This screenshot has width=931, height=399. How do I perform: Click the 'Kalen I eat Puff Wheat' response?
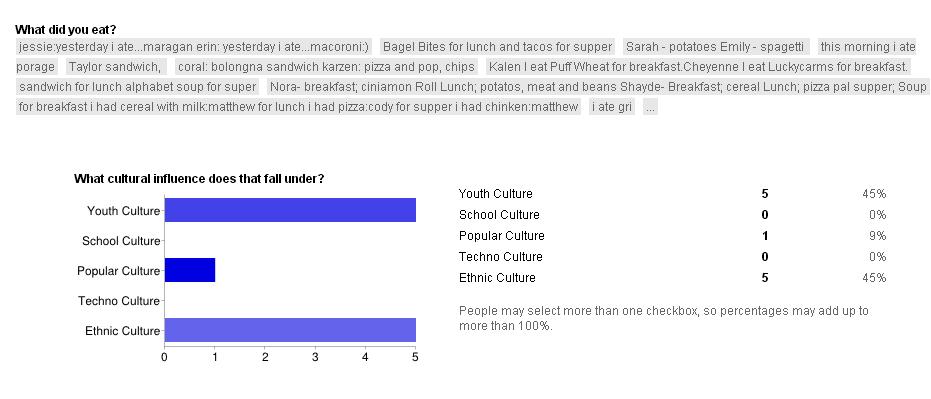[x=698, y=67]
